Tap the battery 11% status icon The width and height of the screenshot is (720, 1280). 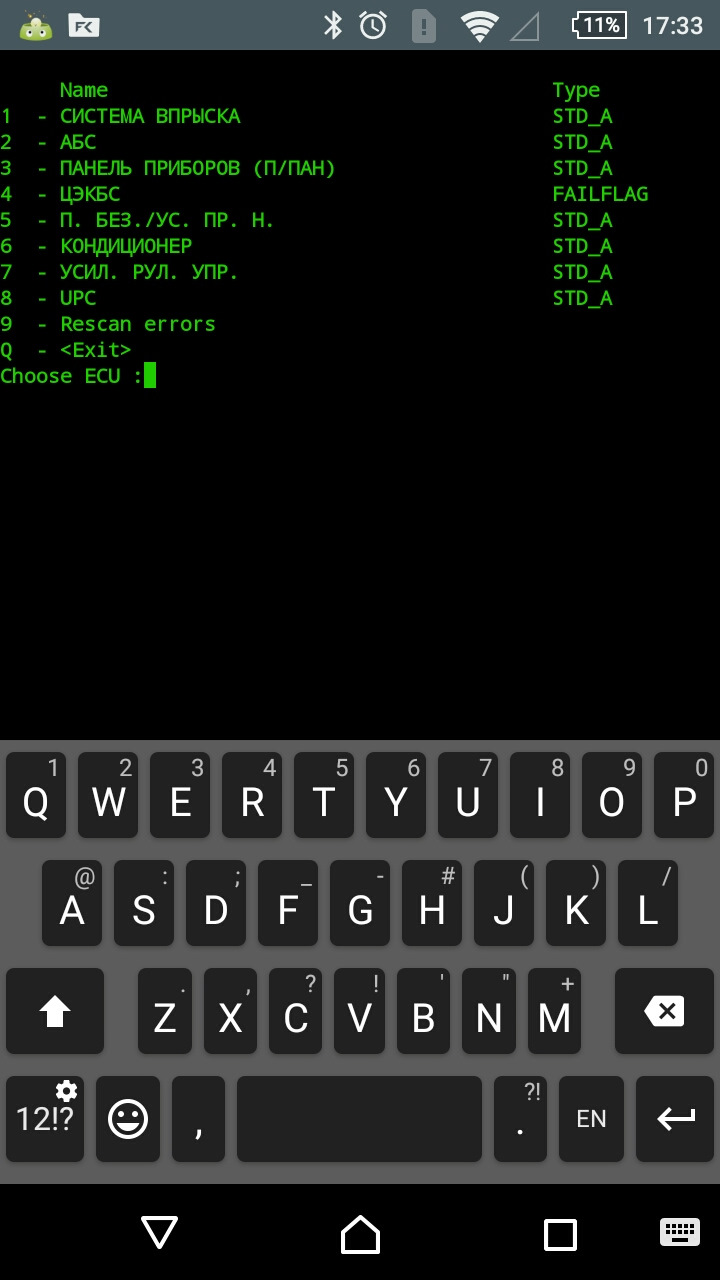point(600,25)
